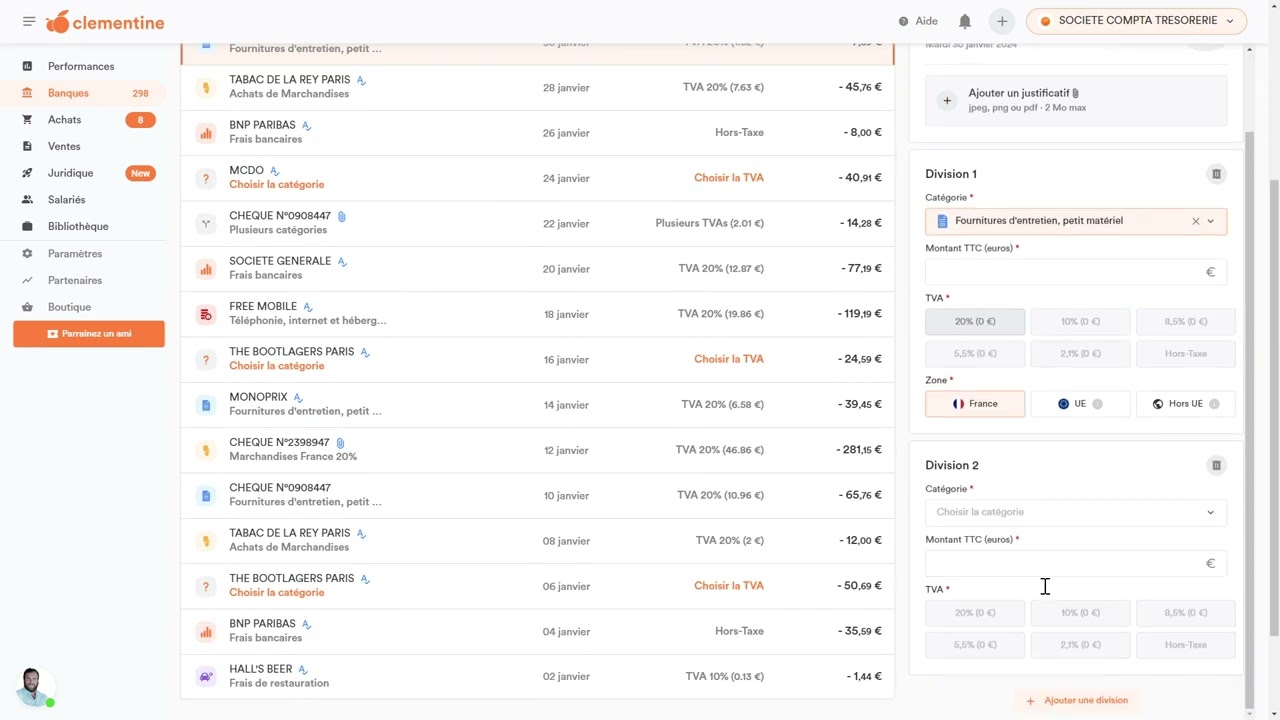The width and height of the screenshot is (1280, 720).
Task: Click Division 1 Montant TTC field
Action: tap(1065, 272)
